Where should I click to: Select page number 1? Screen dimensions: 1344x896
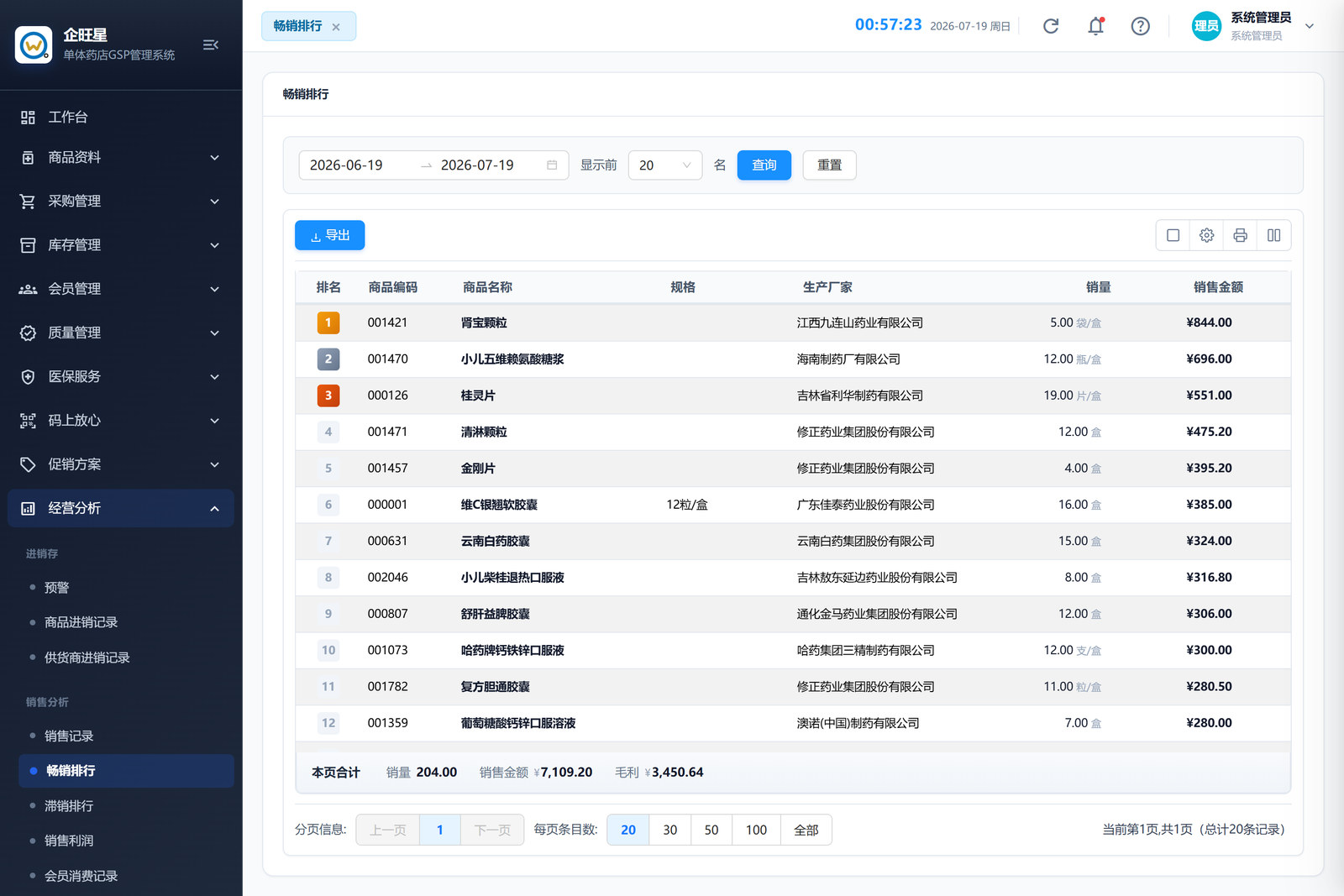[x=440, y=830]
